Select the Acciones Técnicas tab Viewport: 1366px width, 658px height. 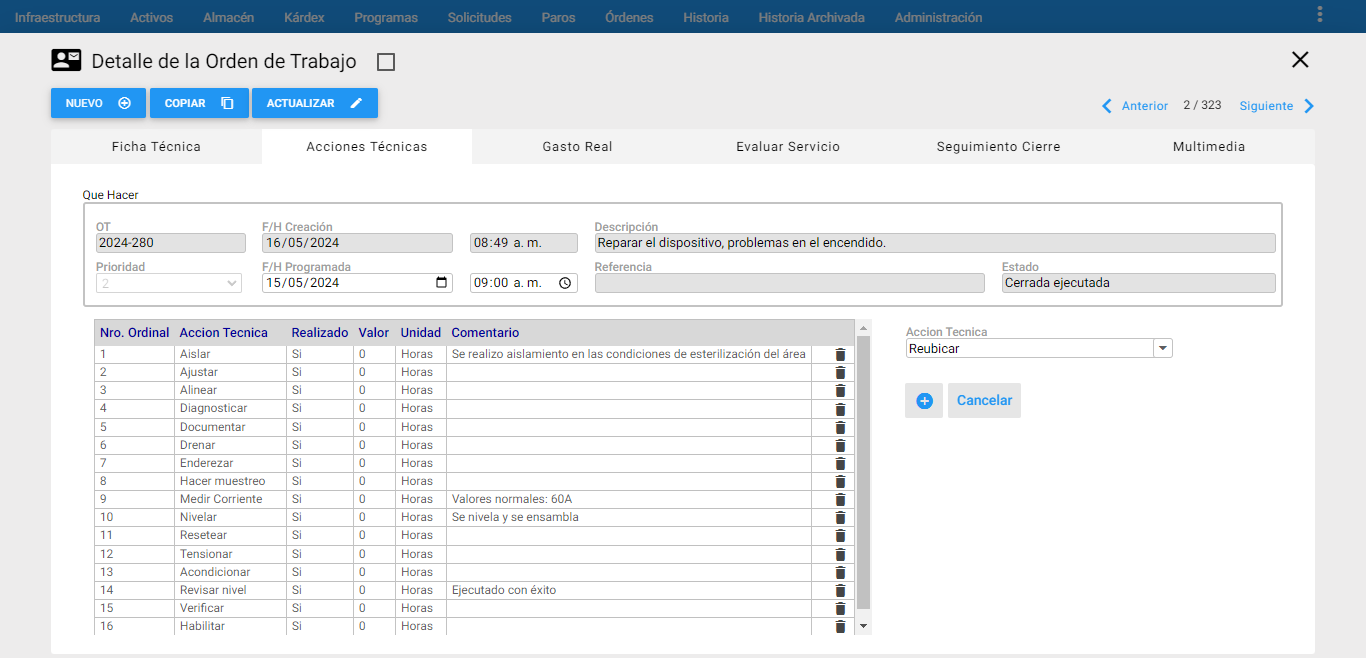tap(367, 146)
